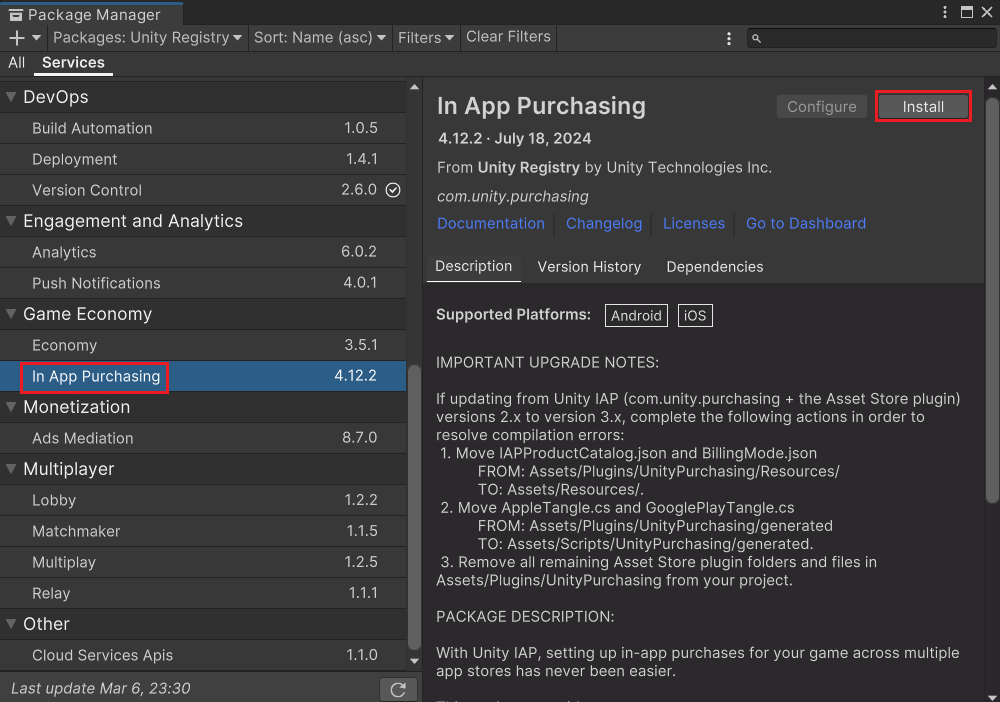
Task: Close the Package Manager window
Action: coord(987,12)
